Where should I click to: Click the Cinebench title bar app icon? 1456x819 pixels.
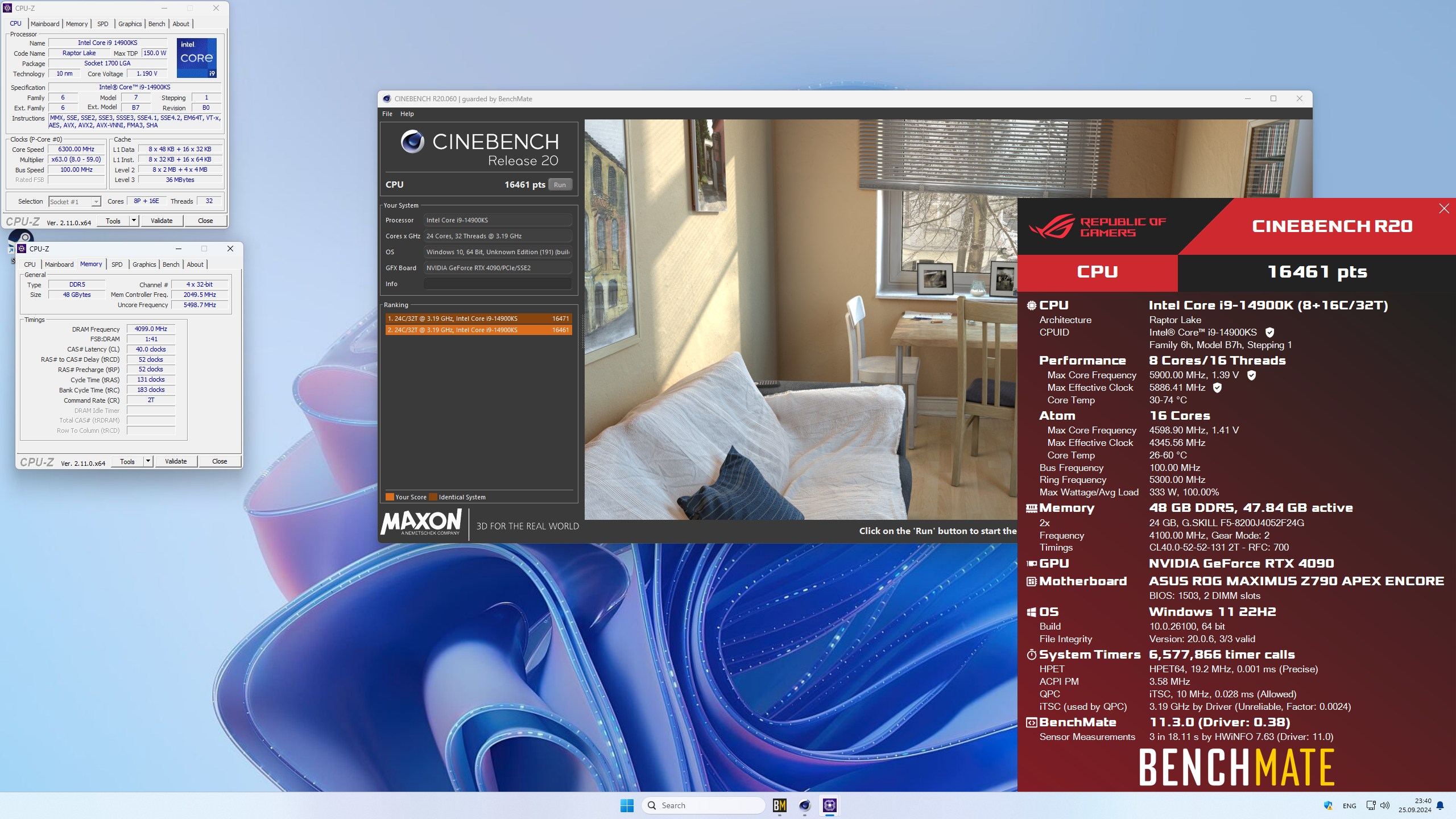point(387,98)
